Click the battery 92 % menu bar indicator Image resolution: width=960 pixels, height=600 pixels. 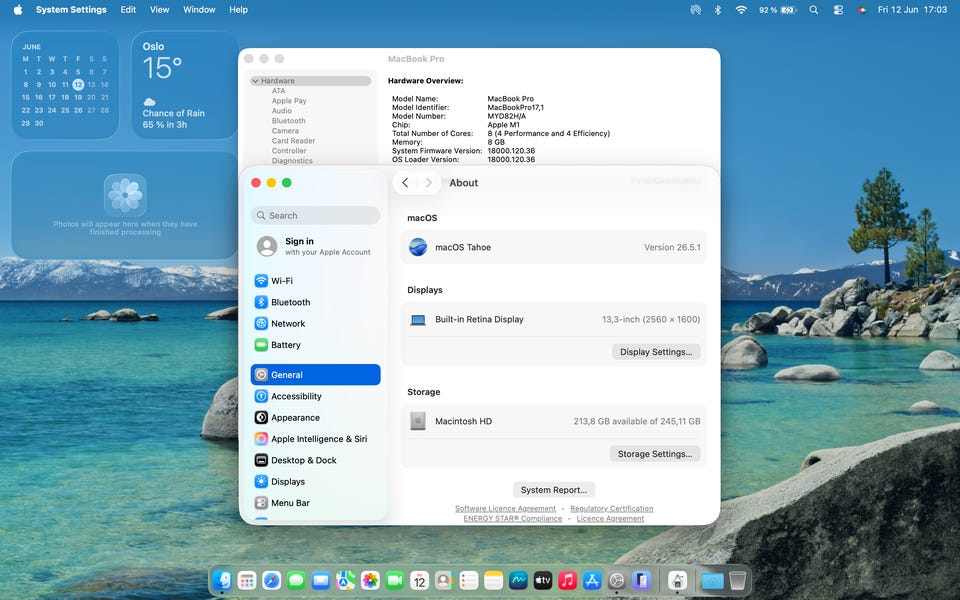coord(778,10)
